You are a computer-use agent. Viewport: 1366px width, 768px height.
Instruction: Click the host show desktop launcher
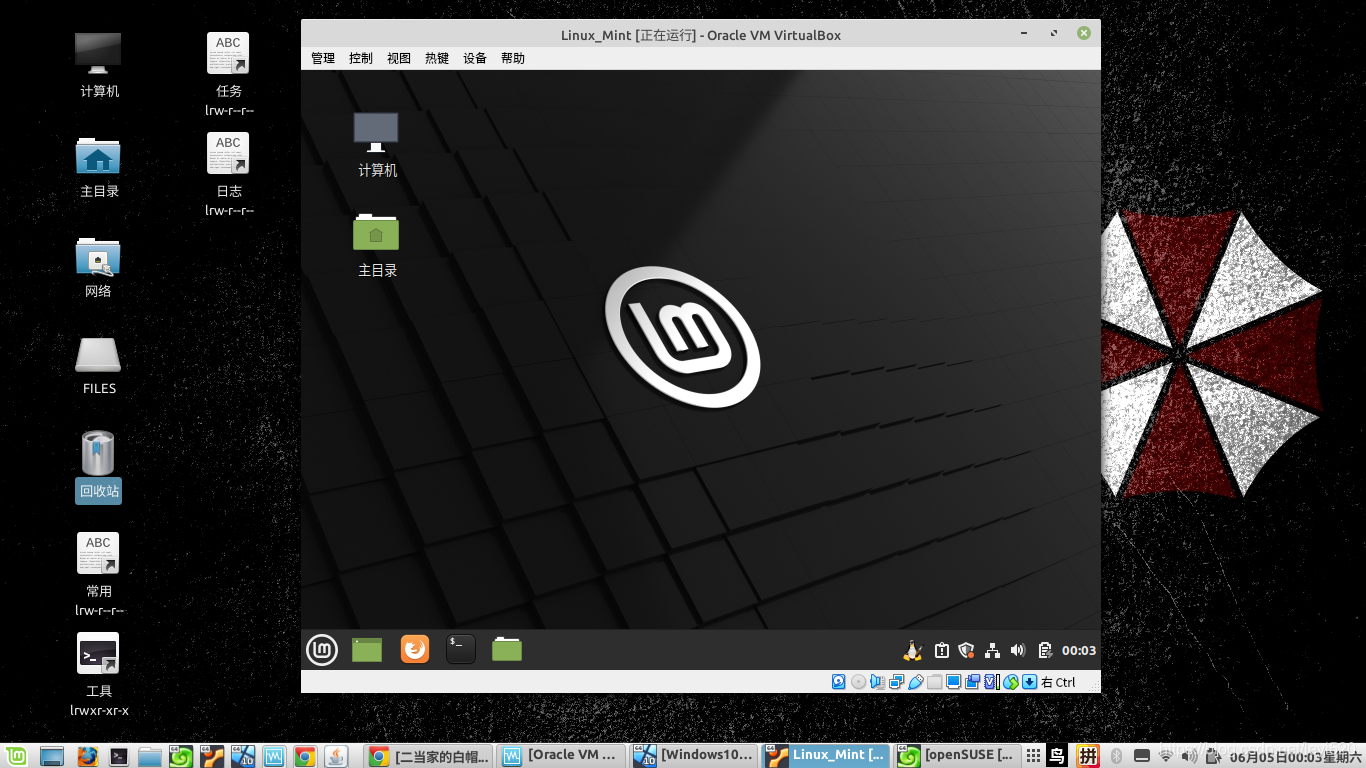click(x=51, y=756)
